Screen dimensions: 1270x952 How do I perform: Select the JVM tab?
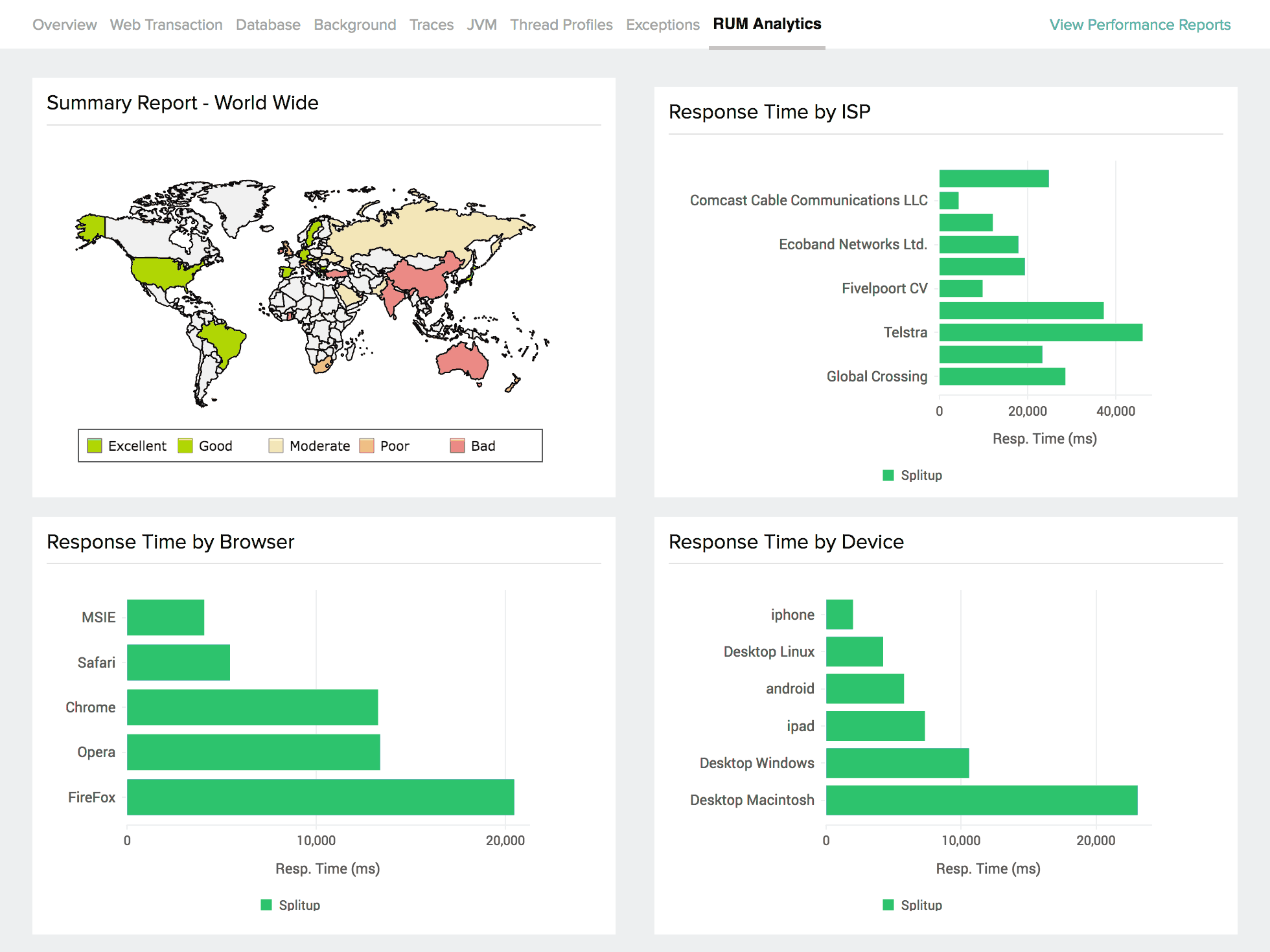pos(481,25)
